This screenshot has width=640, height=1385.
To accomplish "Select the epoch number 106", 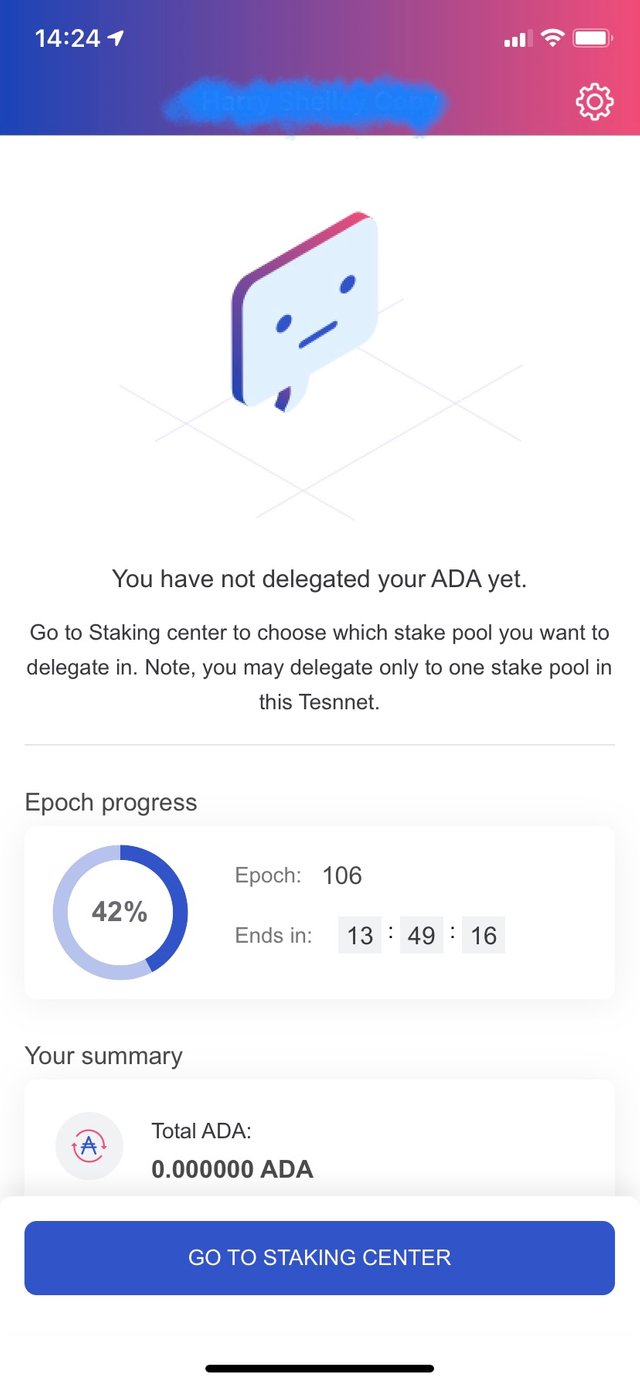I will pos(342,876).
